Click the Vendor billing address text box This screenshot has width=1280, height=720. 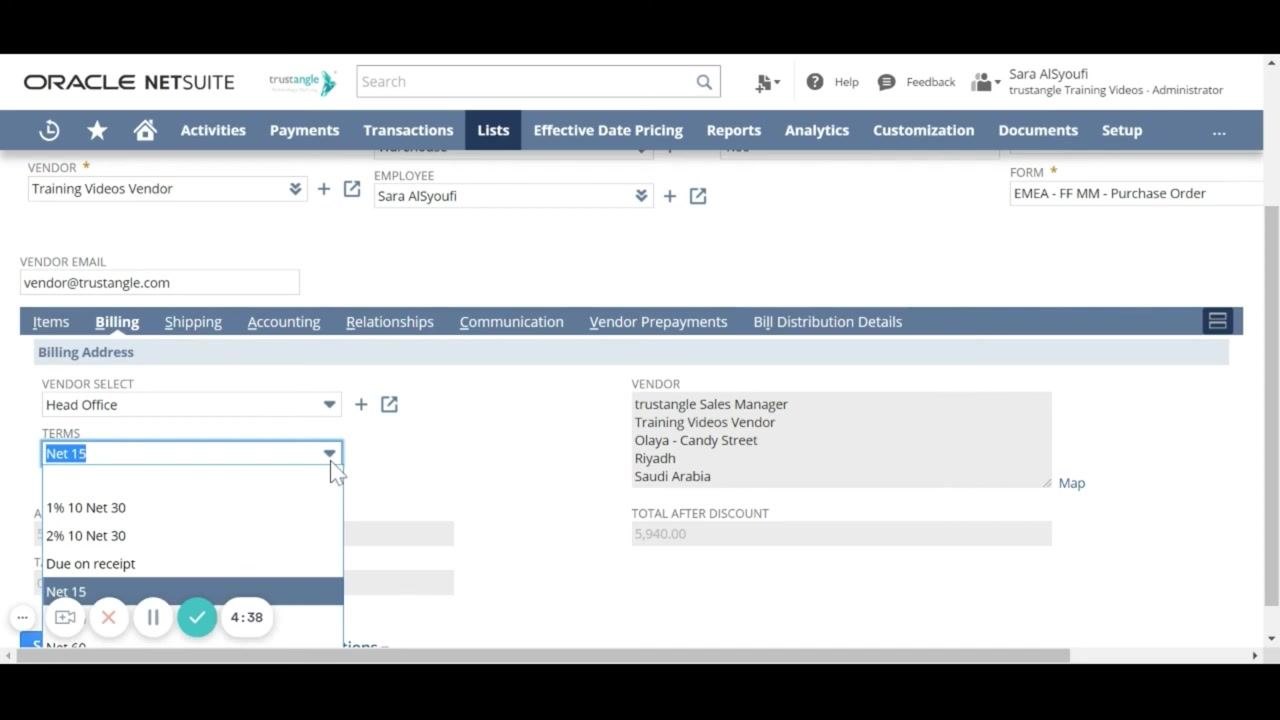(x=841, y=440)
